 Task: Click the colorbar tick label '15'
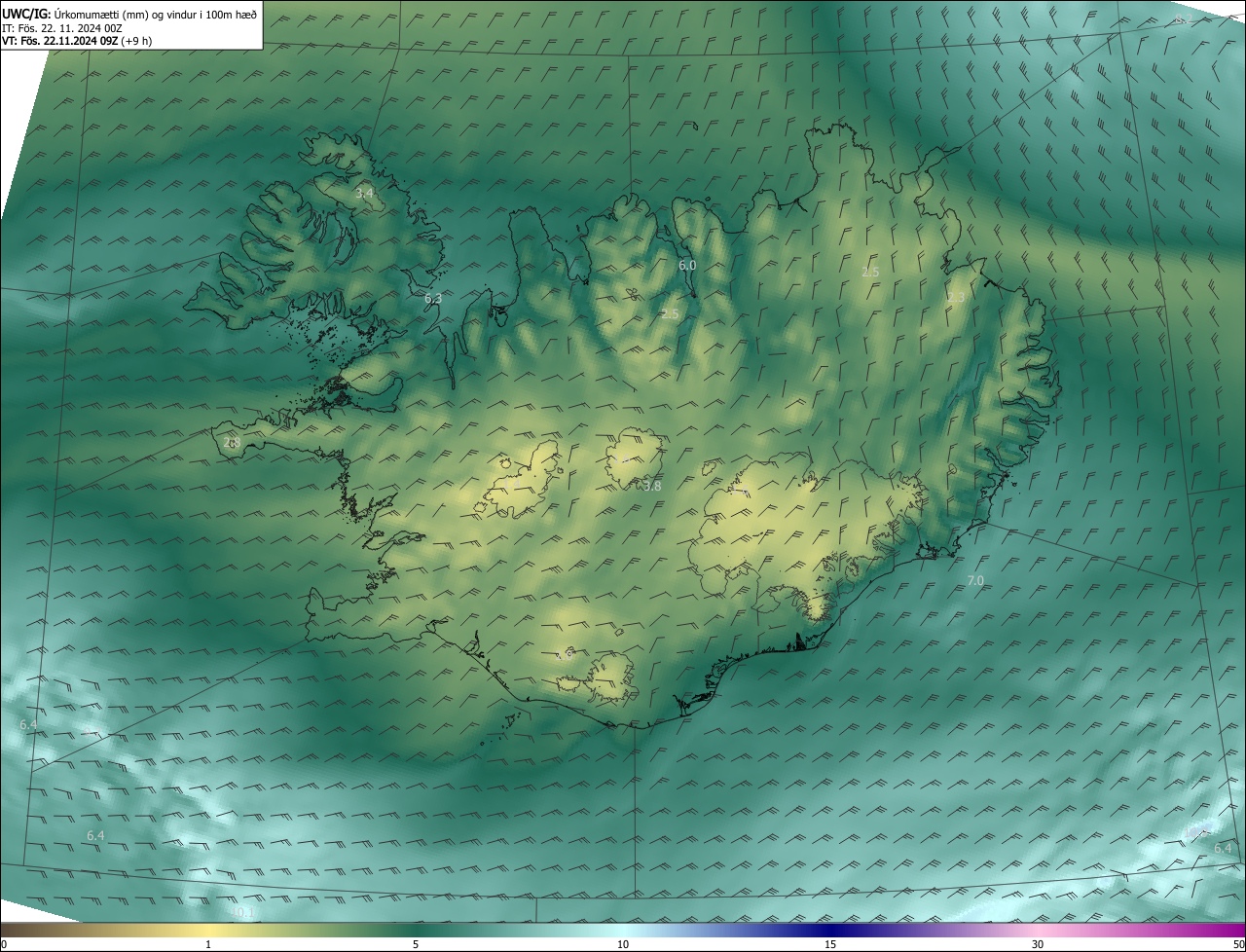coord(830,944)
